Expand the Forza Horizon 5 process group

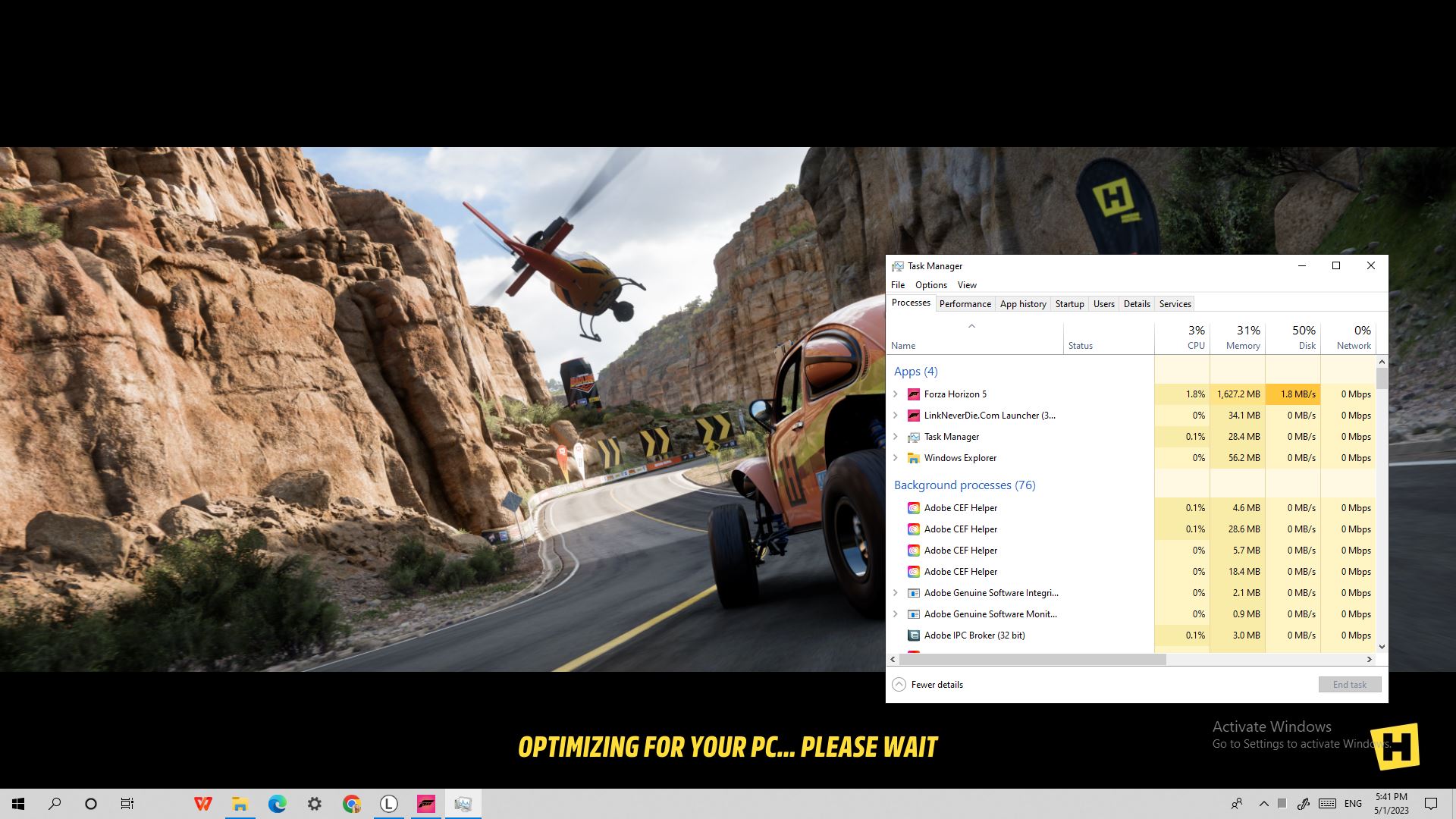click(x=896, y=394)
